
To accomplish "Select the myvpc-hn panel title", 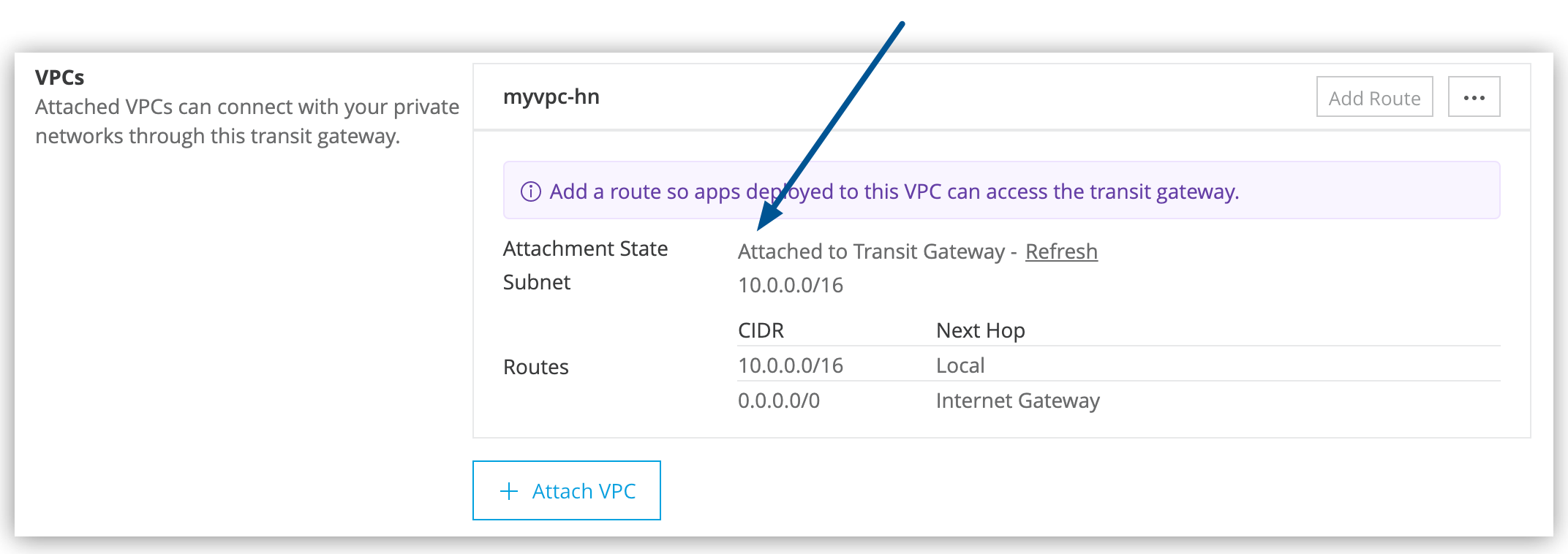I will coord(553,96).
